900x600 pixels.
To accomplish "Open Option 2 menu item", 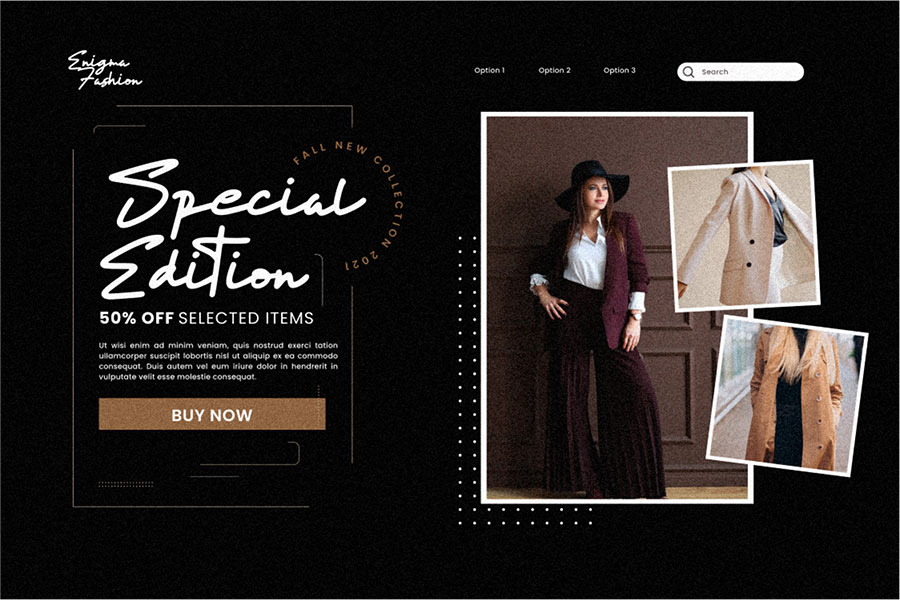I will tap(554, 70).
